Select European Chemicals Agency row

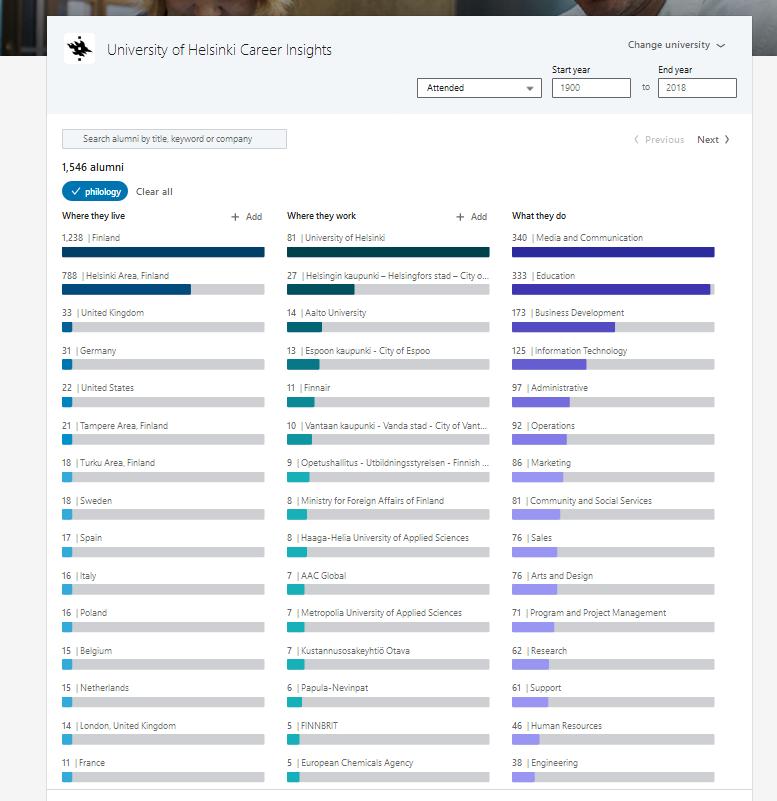click(x=388, y=770)
